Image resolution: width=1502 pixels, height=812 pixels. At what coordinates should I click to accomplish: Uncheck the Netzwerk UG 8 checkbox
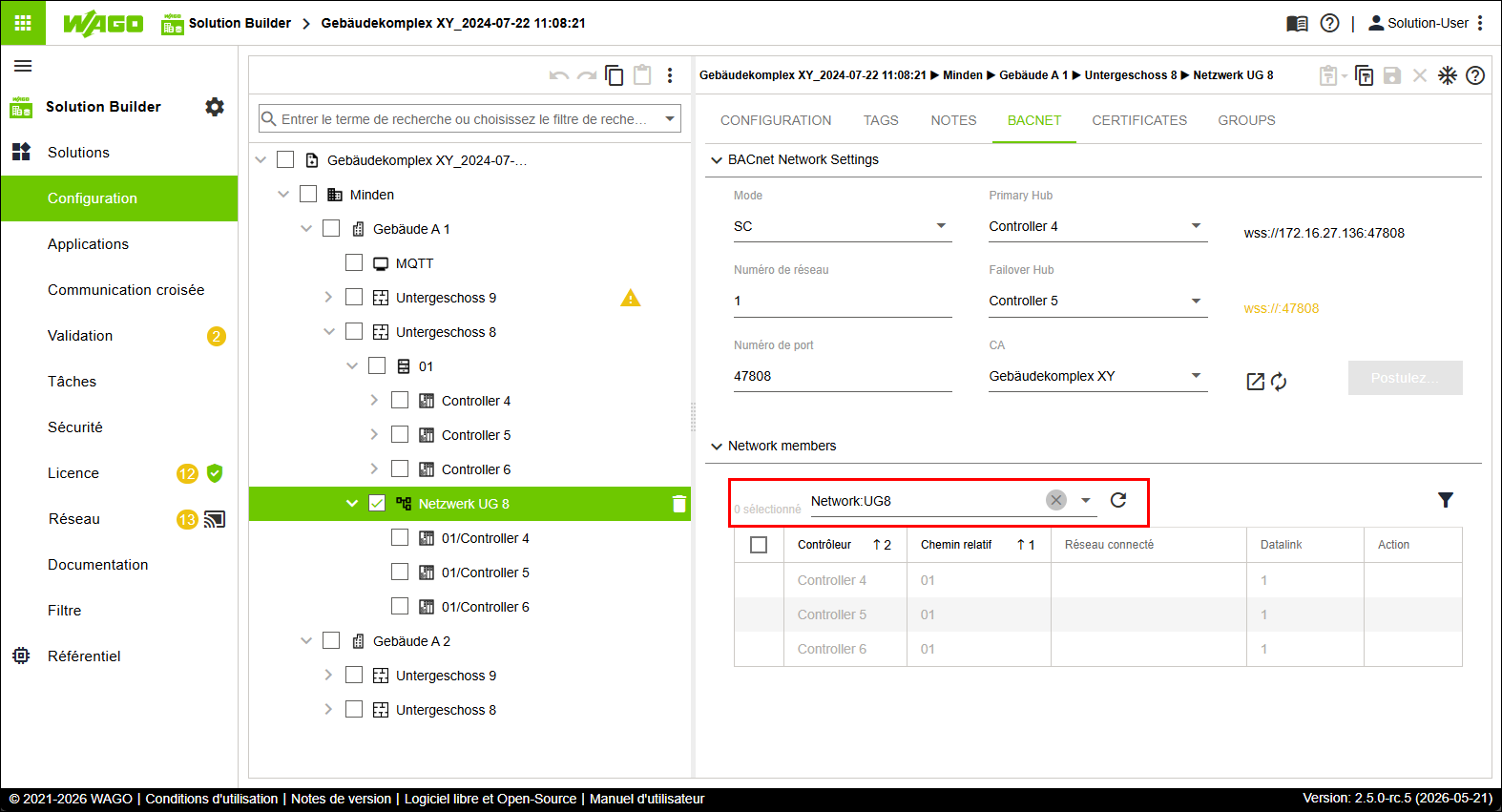pyautogui.click(x=377, y=503)
